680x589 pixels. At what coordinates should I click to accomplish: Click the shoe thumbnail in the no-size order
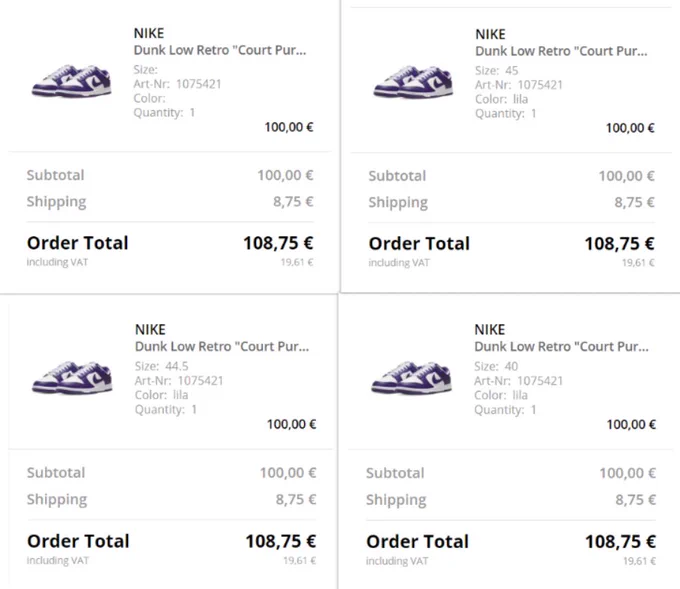(72, 81)
